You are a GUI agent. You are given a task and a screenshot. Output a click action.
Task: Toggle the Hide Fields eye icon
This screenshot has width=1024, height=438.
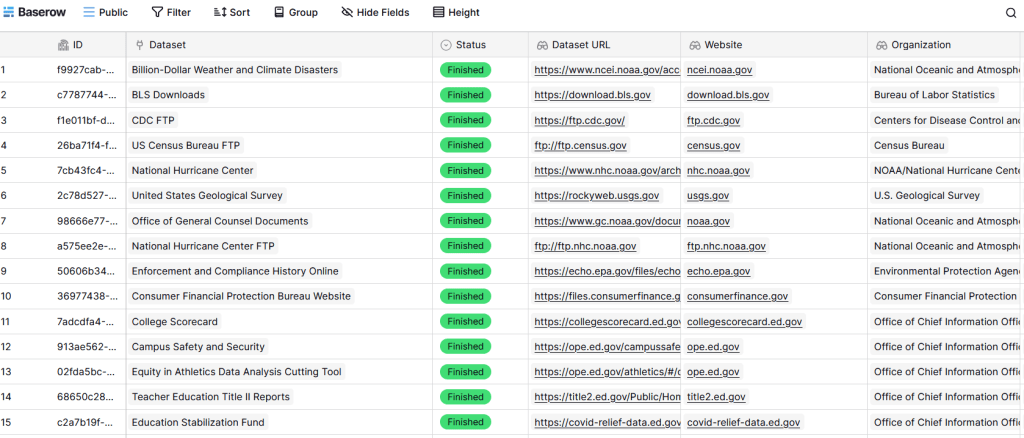[347, 13]
